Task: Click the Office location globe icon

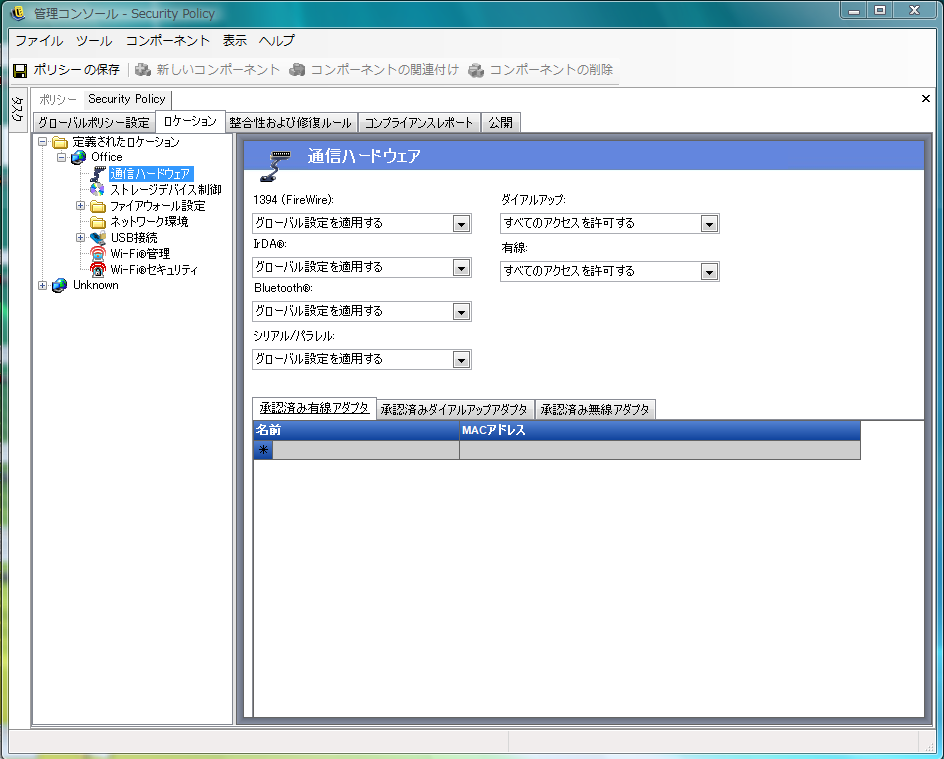Action: 78,157
